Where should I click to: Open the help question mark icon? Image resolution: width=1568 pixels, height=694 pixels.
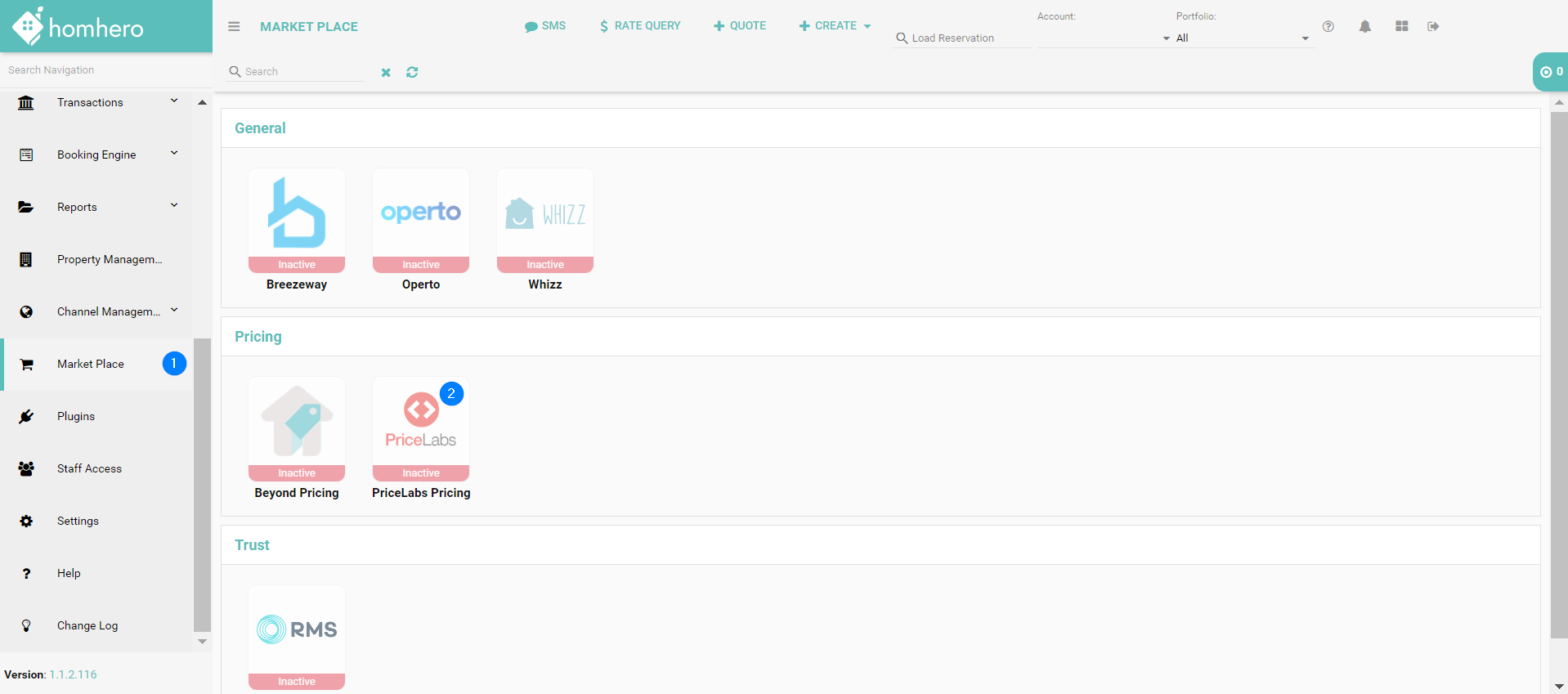[1328, 26]
